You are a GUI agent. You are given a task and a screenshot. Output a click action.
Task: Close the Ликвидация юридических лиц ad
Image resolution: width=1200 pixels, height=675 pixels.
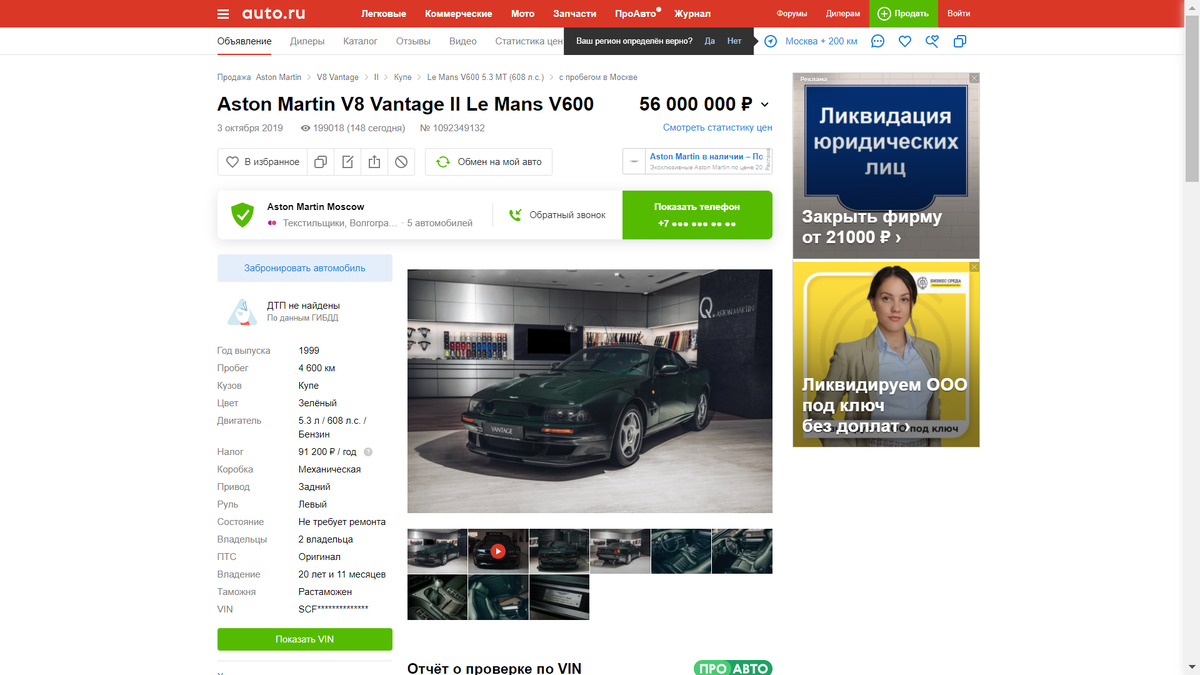tap(974, 78)
